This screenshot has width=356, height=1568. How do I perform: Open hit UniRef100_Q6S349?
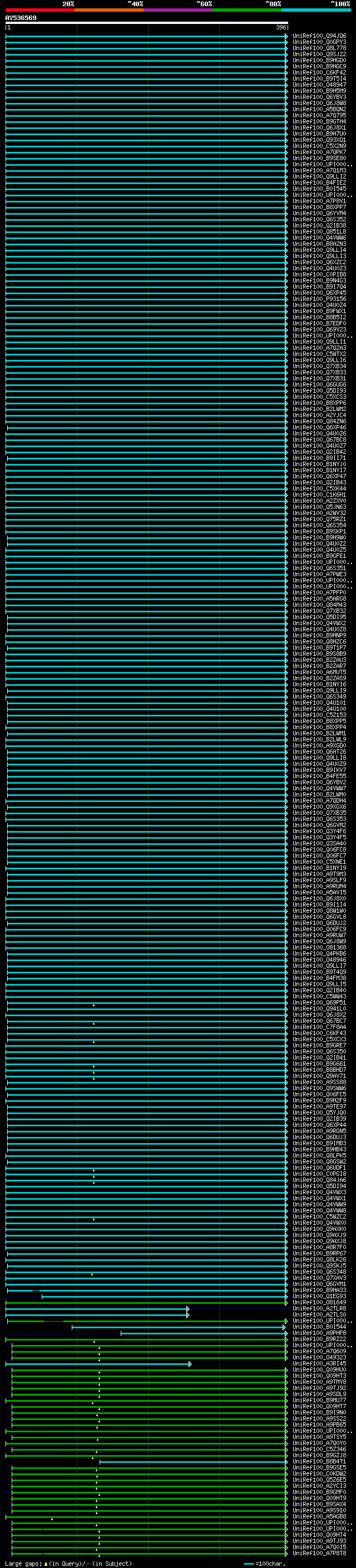[319, 696]
